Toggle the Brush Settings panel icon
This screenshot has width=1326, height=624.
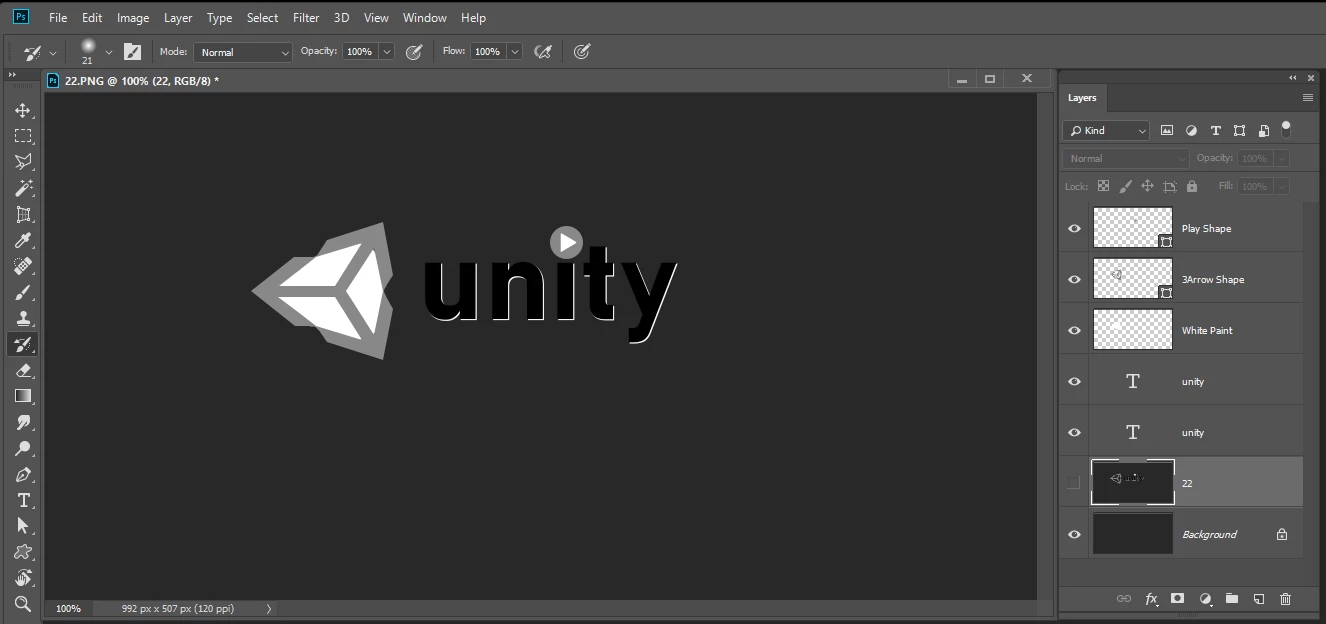(132, 51)
